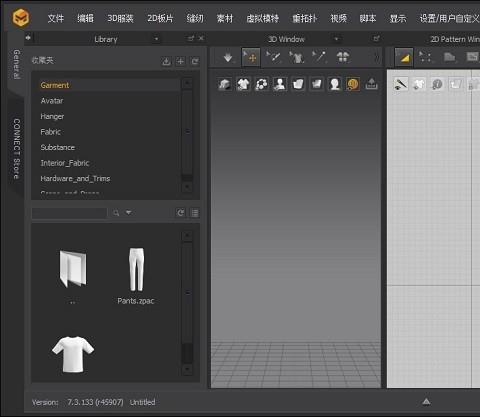This screenshot has height=417, width=480.
Task: Click the reset favorites icon beside plus
Action: point(195,61)
